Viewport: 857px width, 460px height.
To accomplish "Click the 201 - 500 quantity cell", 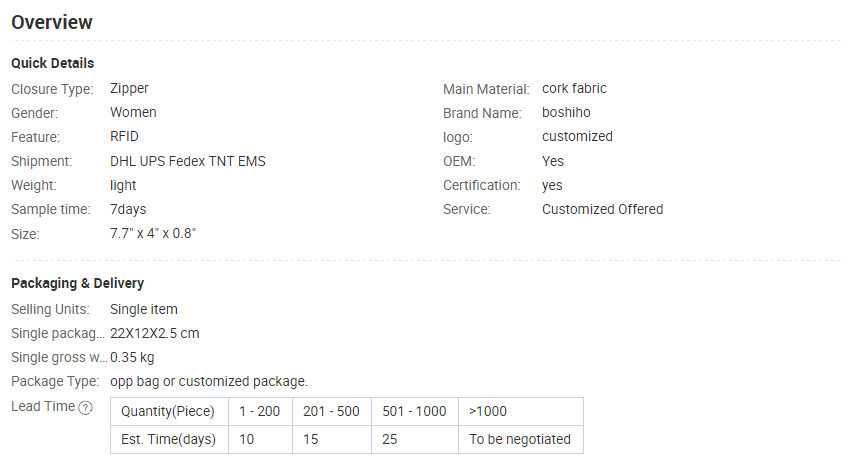I will click(332, 411).
